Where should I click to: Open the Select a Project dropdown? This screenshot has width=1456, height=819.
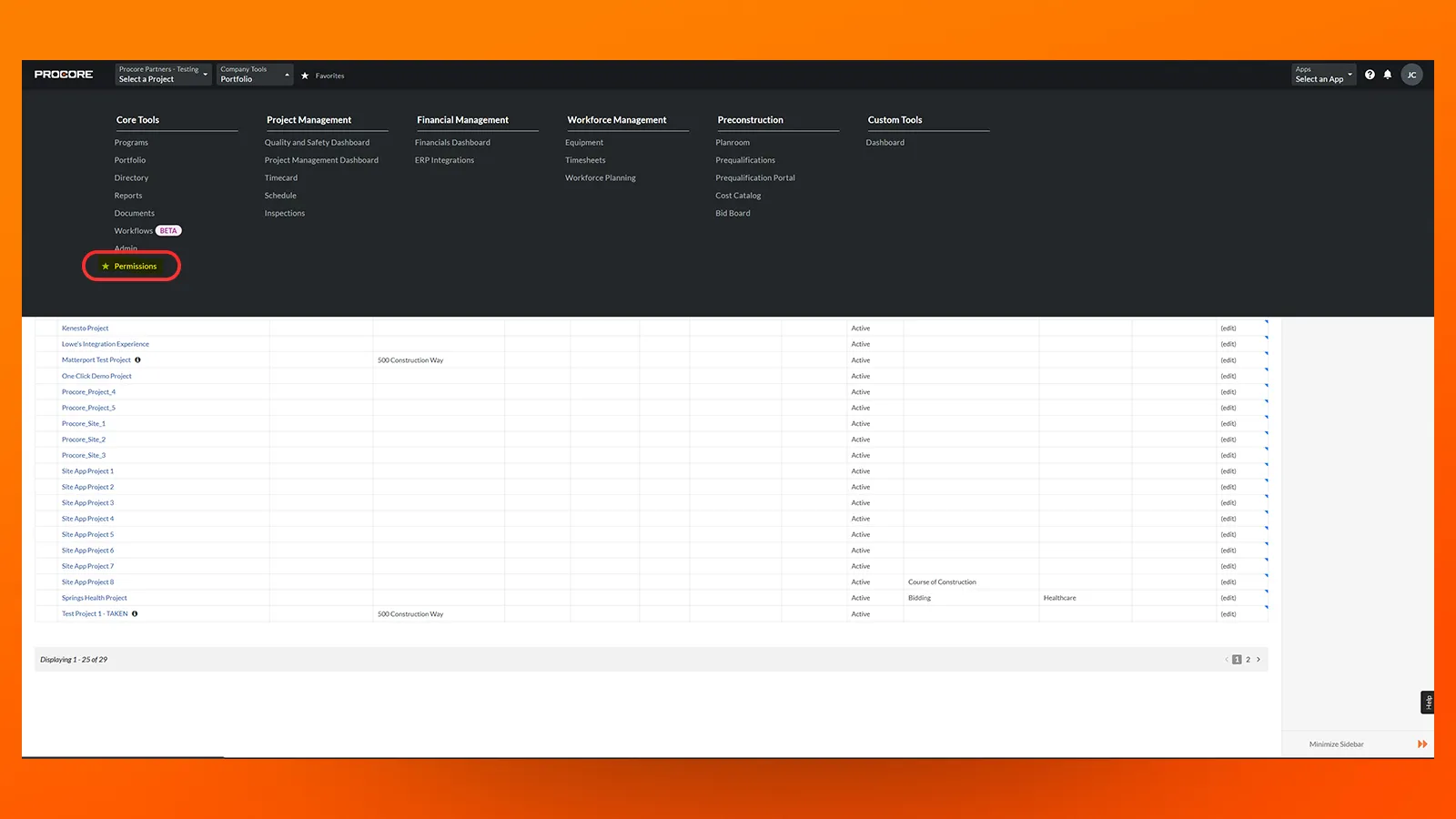[161, 76]
